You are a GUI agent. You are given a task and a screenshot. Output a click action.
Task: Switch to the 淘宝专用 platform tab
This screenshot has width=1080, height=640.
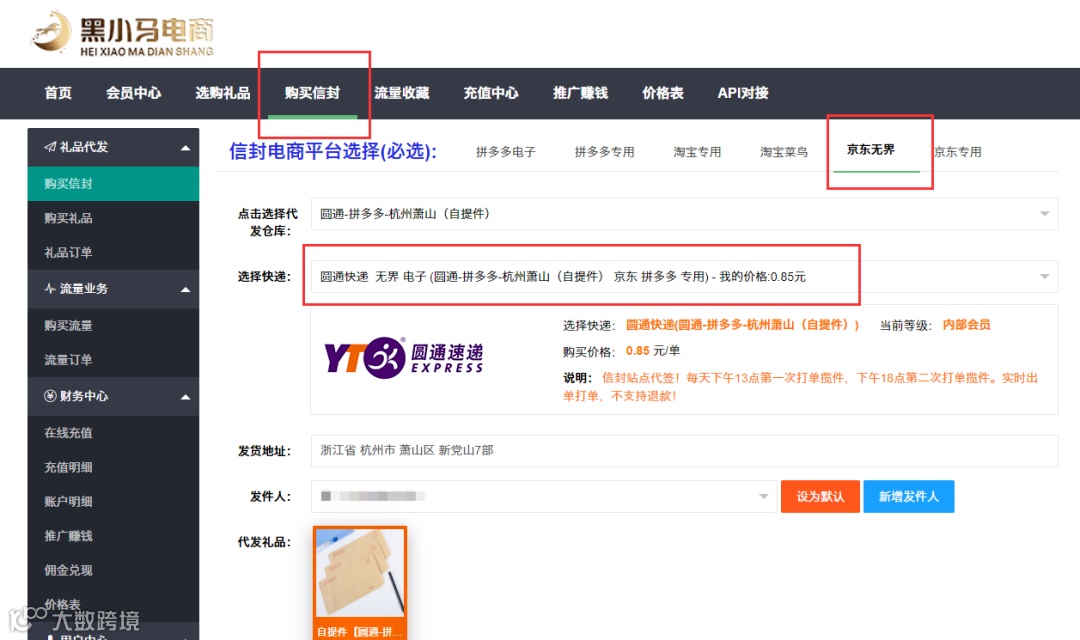(x=697, y=152)
